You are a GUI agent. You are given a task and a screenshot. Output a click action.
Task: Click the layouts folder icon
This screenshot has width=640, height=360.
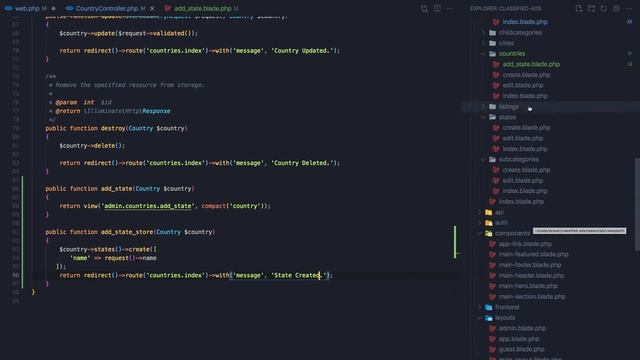pyautogui.click(x=489, y=318)
